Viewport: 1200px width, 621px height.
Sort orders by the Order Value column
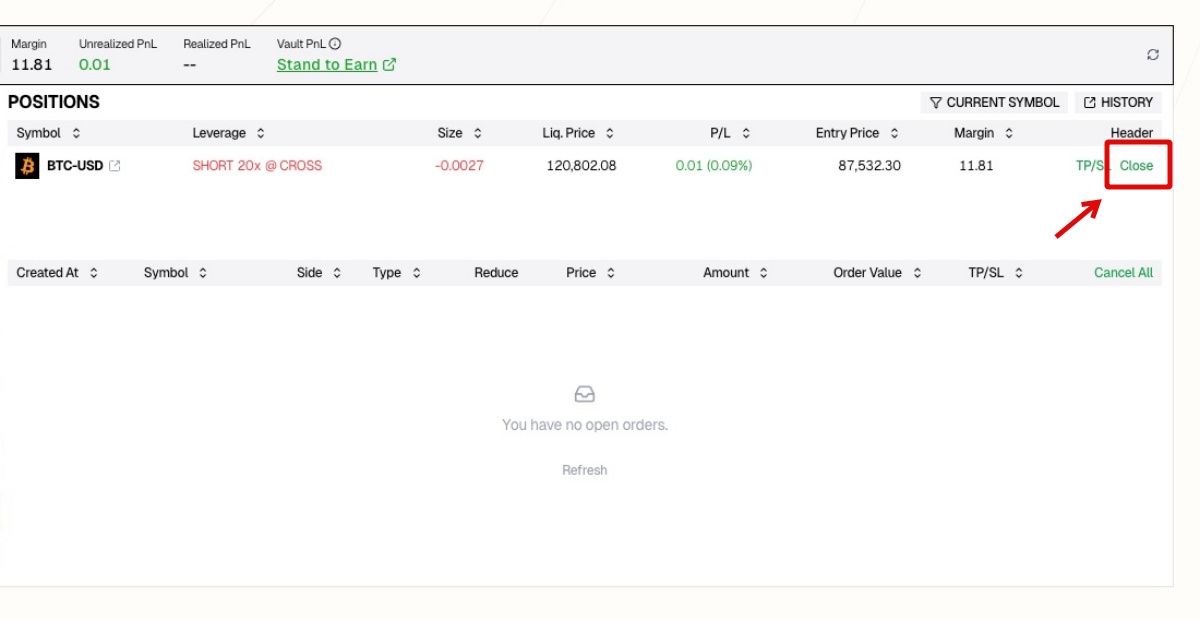coord(877,272)
